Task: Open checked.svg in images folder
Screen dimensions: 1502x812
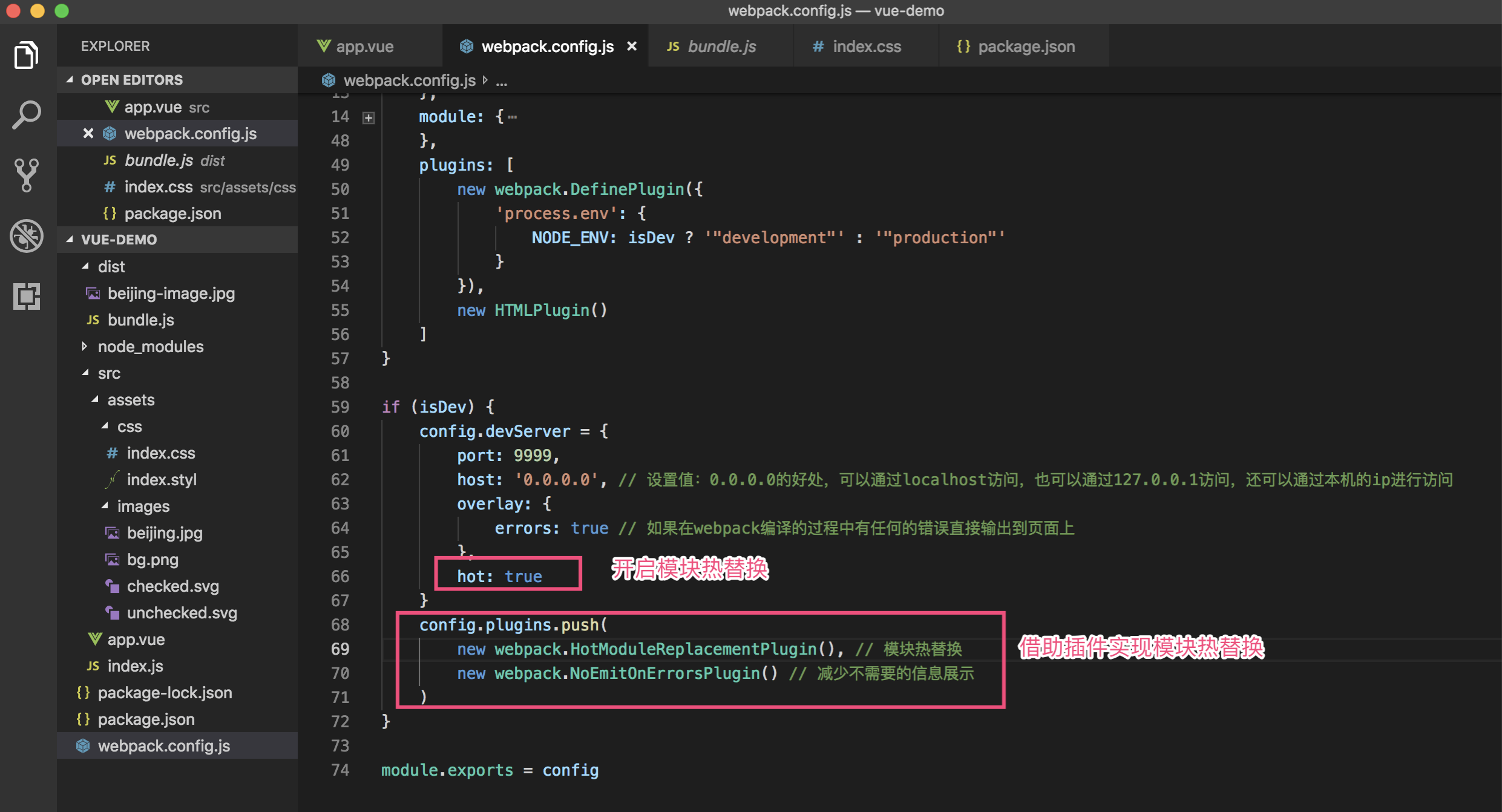Action: [172, 586]
